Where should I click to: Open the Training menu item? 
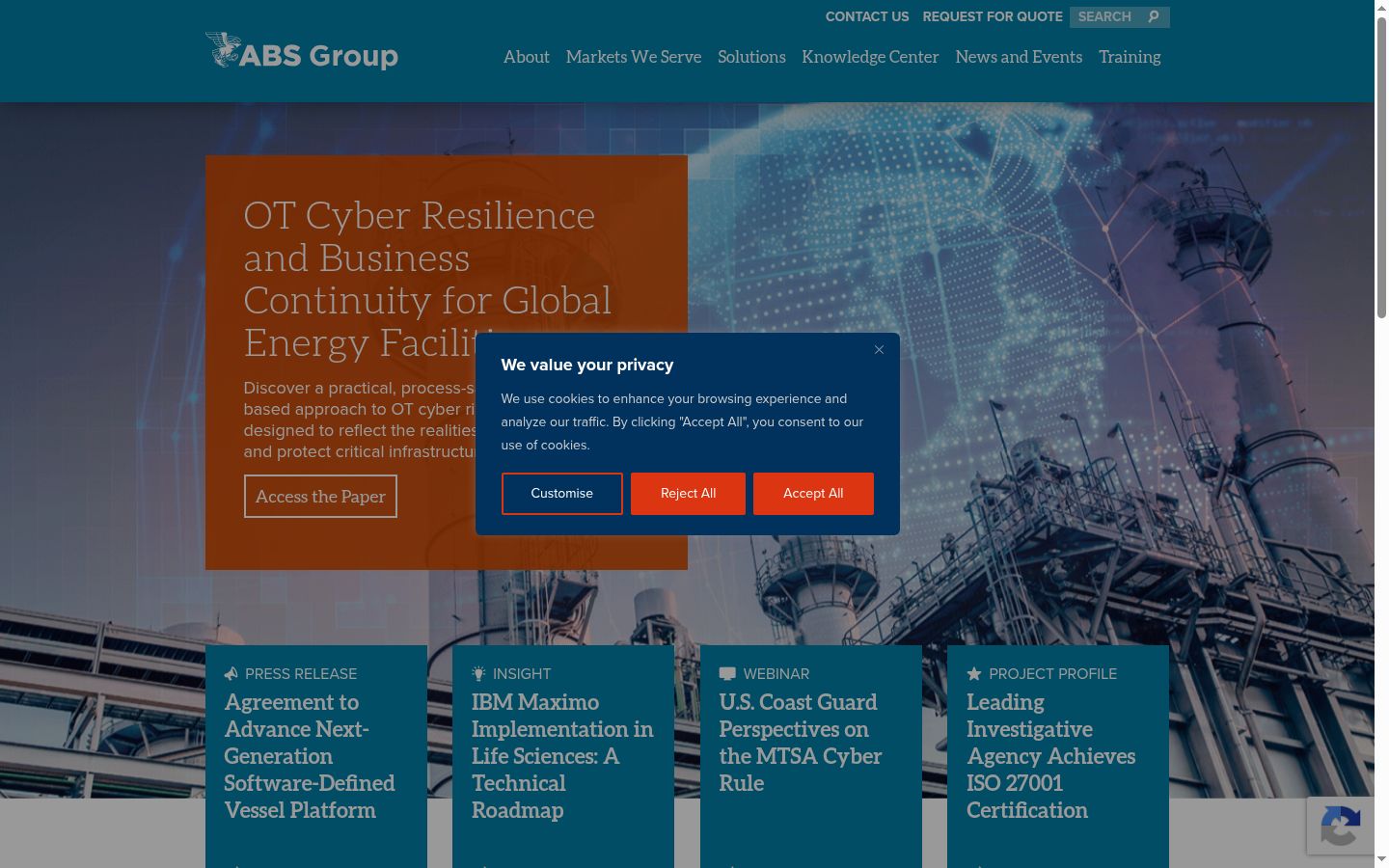click(x=1130, y=57)
